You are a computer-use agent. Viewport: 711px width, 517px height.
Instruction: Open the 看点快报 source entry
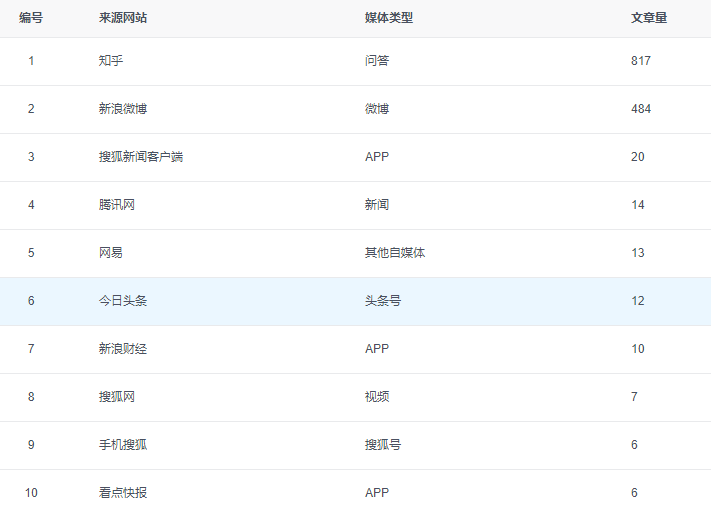pos(123,493)
